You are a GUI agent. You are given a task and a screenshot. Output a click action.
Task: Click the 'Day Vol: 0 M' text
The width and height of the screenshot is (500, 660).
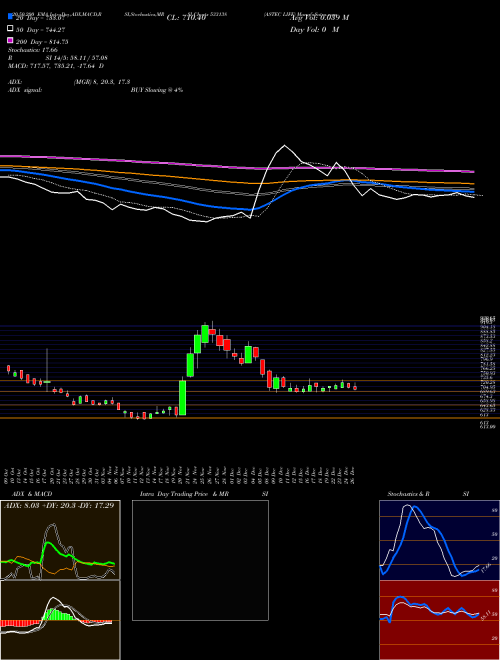point(314,30)
